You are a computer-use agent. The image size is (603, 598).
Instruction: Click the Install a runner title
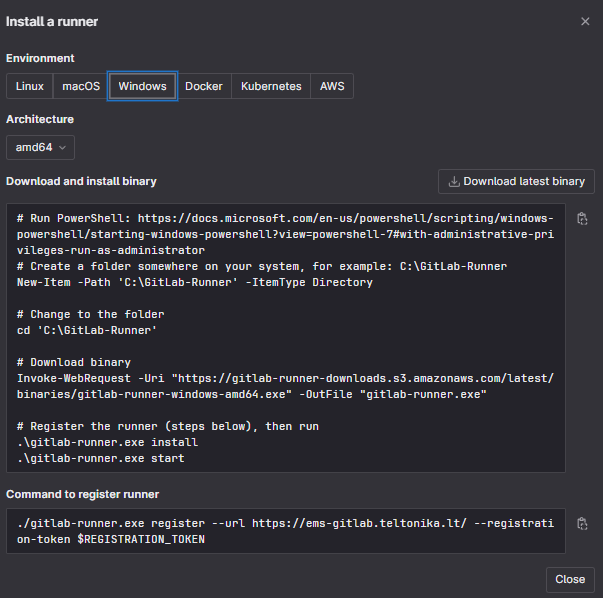(x=52, y=21)
